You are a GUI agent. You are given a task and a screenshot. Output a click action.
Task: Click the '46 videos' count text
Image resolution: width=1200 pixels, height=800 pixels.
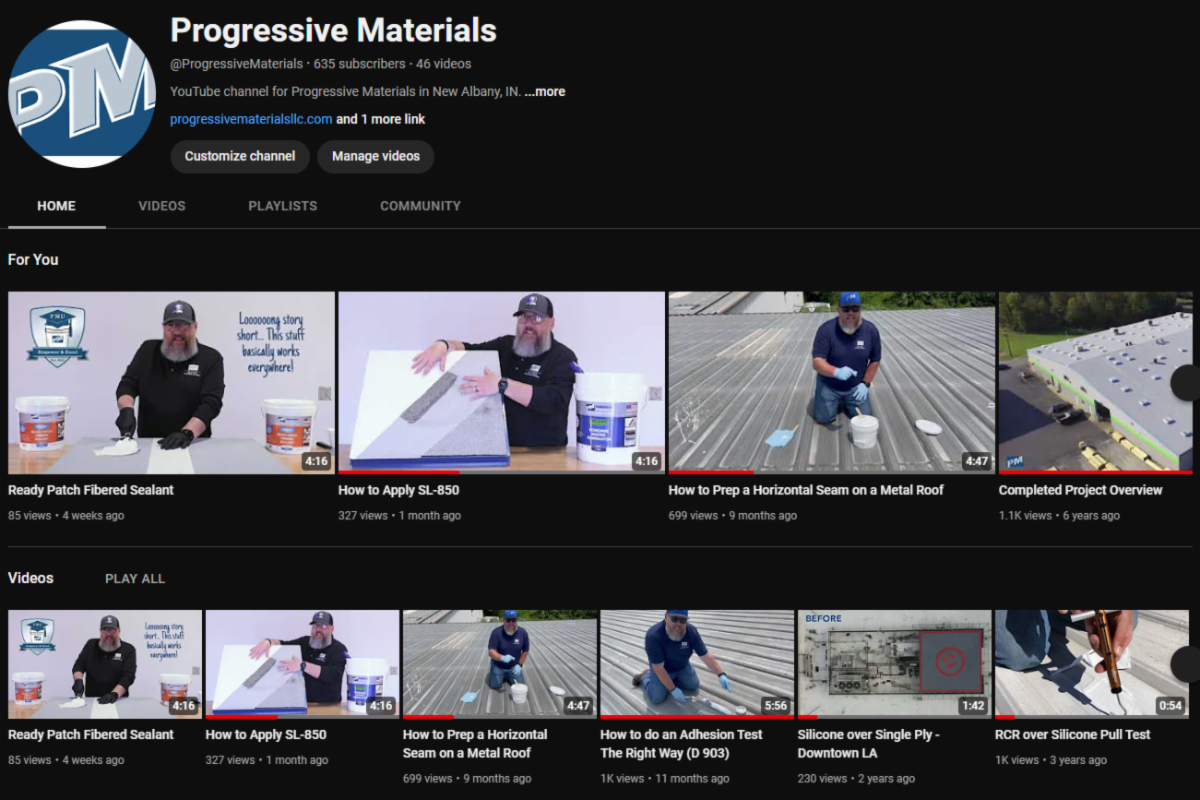(x=444, y=63)
